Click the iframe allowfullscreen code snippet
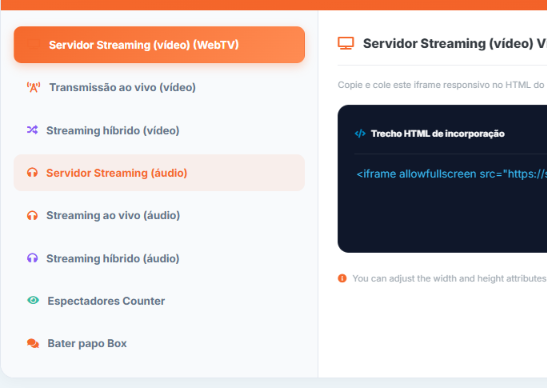 pyautogui.click(x=451, y=174)
